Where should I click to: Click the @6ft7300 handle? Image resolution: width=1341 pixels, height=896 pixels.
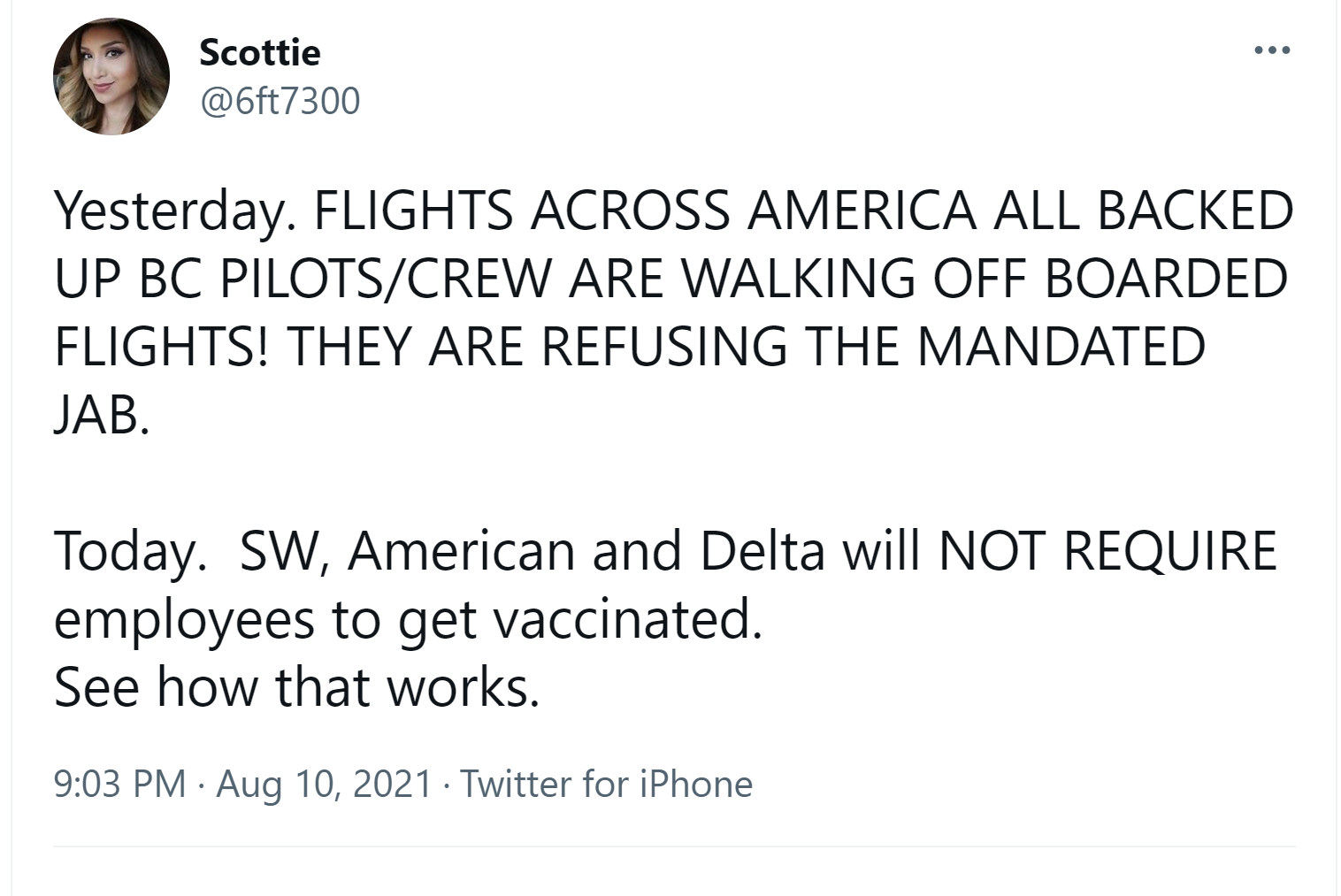click(280, 101)
